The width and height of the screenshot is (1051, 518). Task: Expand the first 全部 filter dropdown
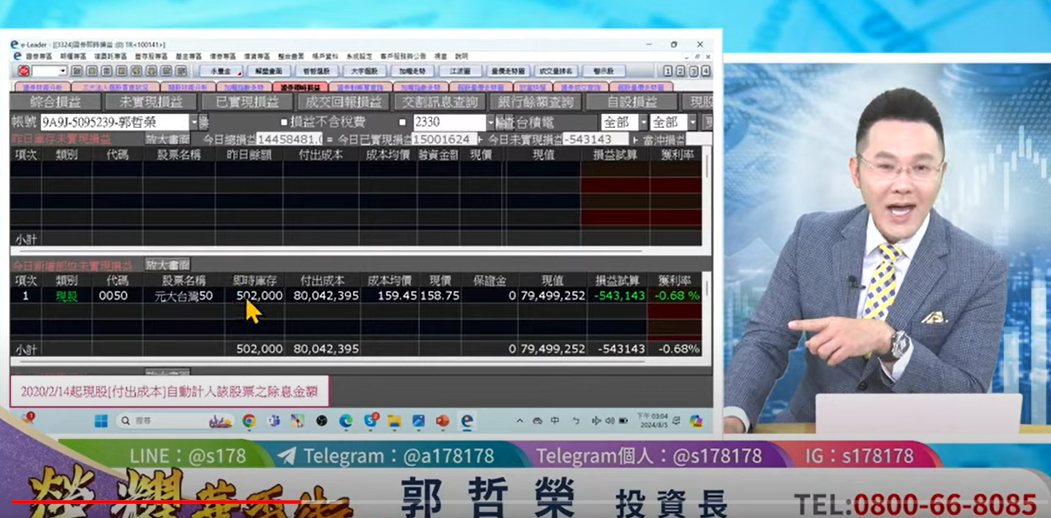click(x=643, y=122)
